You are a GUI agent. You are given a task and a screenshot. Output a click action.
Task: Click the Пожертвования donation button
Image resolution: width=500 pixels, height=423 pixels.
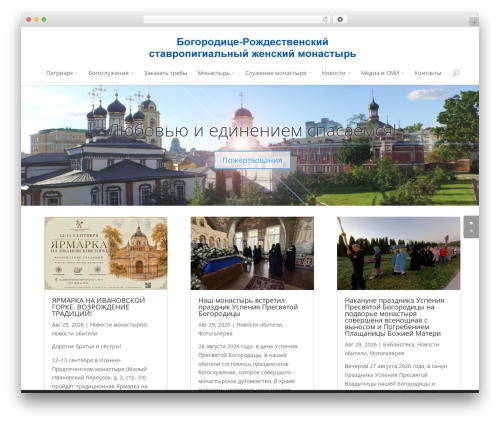(x=252, y=160)
